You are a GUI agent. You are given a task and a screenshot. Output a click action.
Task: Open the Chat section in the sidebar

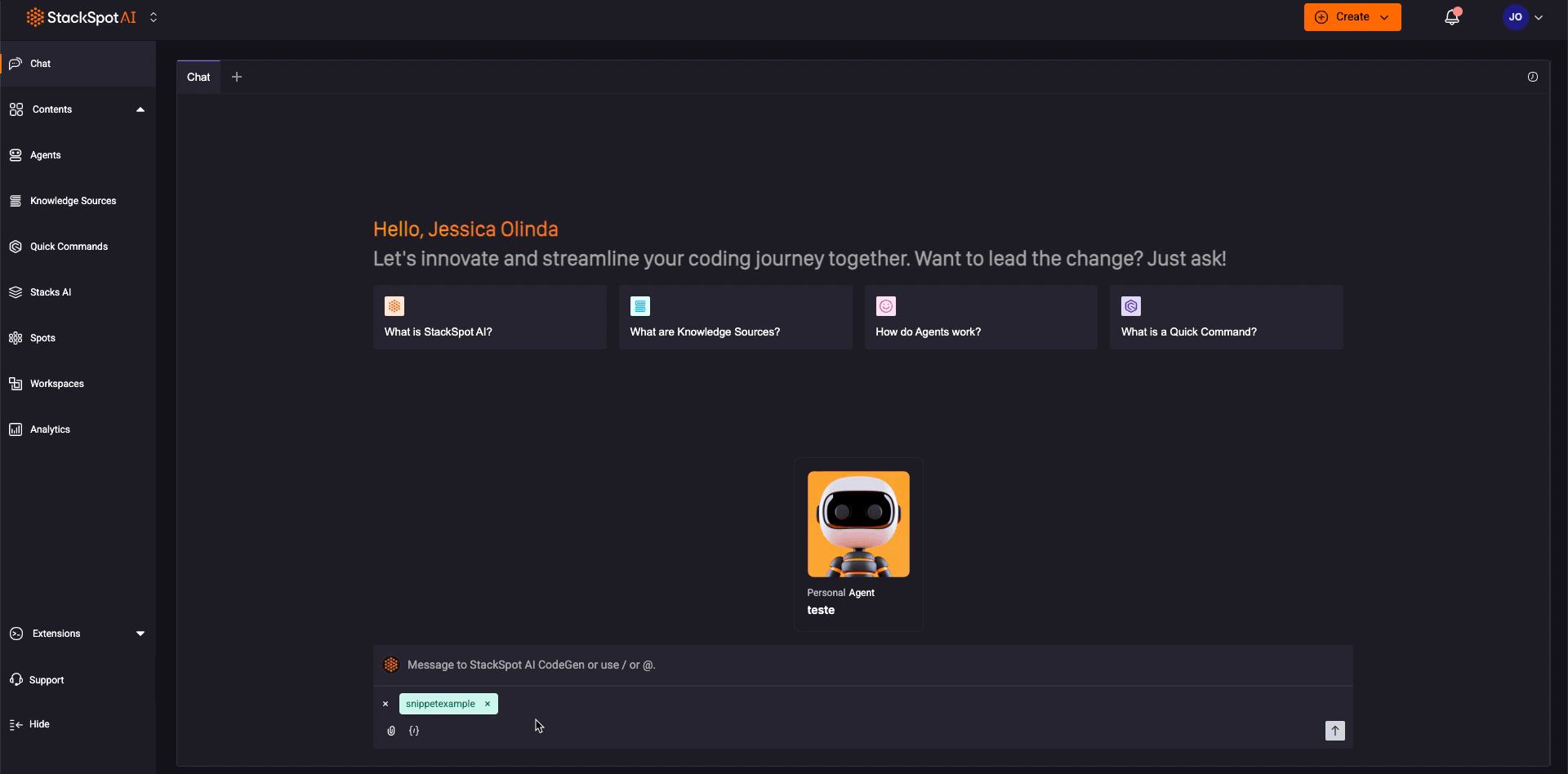click(39, 63)
